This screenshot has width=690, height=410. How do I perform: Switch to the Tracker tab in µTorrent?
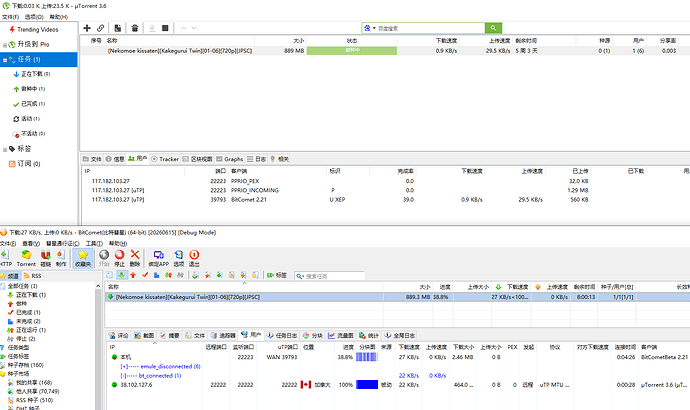[x=165, y=159]
